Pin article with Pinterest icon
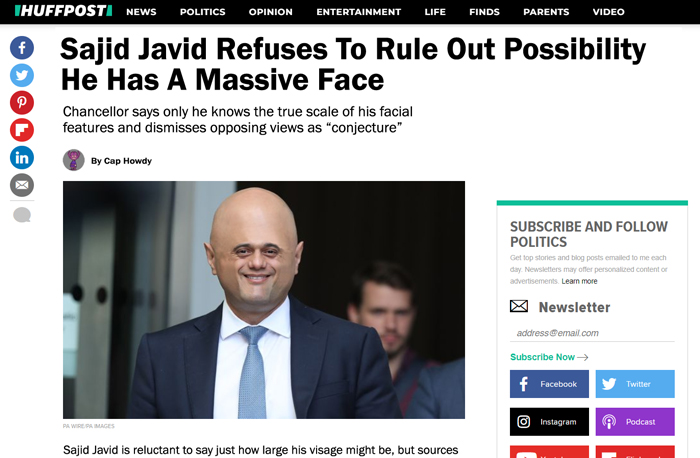 [x=22, y=103]
